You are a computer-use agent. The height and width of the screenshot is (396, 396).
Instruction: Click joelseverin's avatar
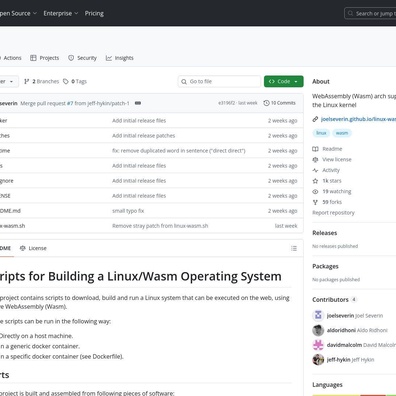coord(318,315)
